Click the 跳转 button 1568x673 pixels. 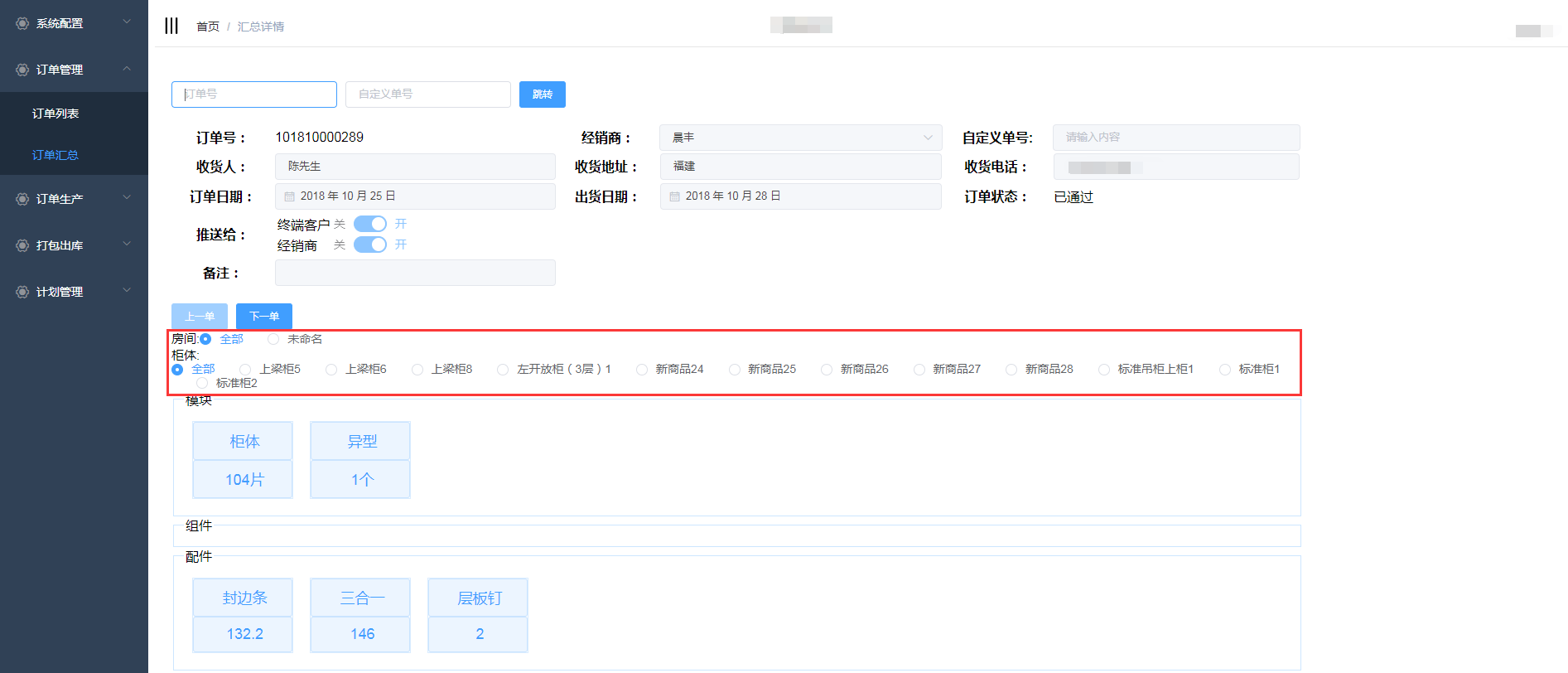542,94
